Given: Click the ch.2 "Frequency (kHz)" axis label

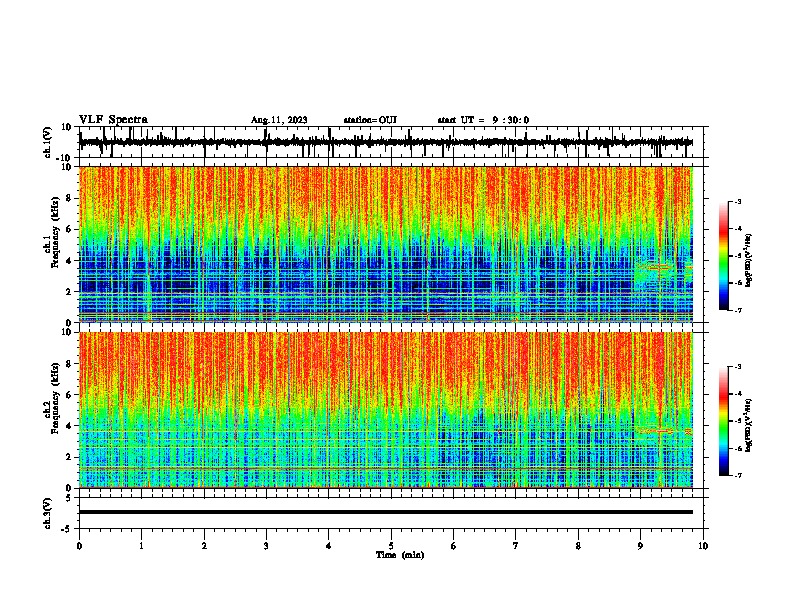Looking at the screenshot, I should [55, 398].
